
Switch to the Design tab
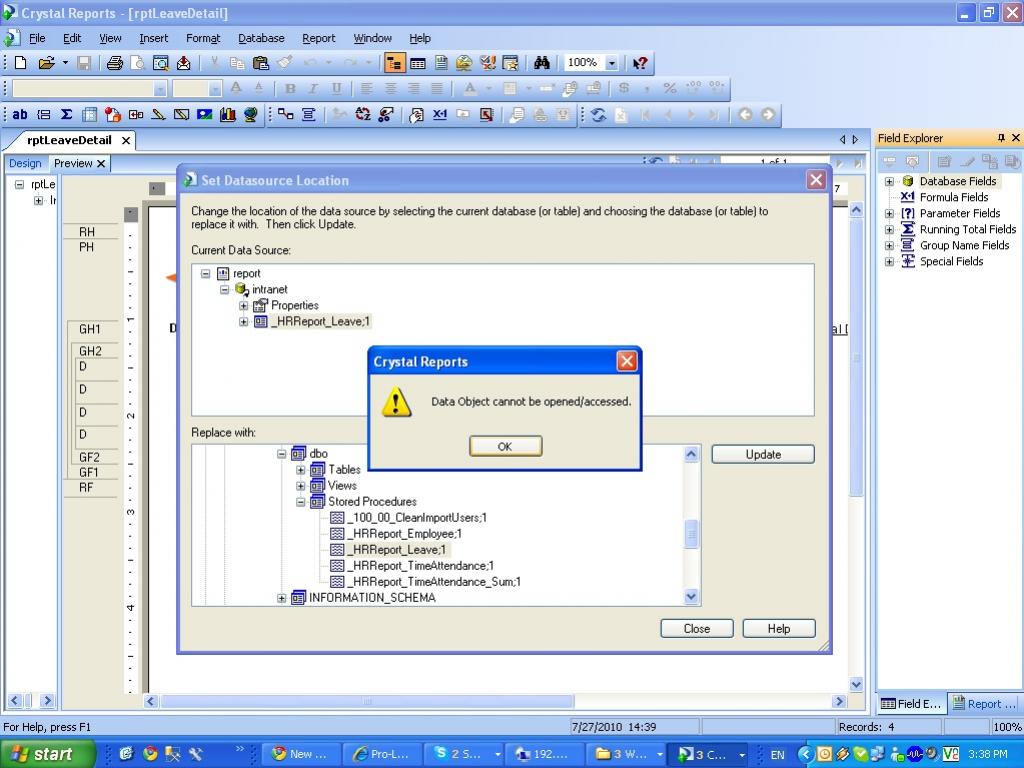click(25, 163)
